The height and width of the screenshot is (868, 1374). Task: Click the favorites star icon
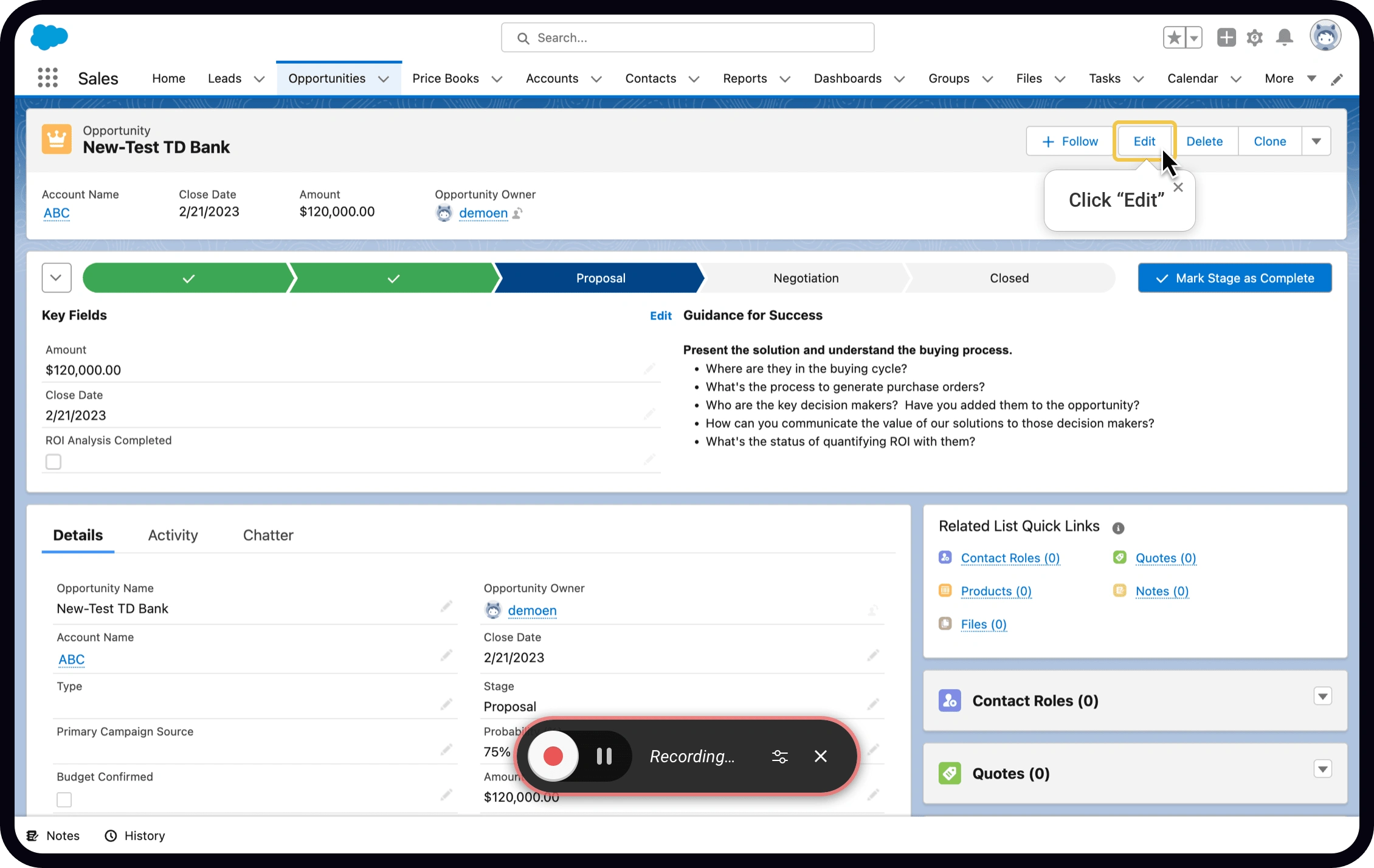(x=1175, y=38)
